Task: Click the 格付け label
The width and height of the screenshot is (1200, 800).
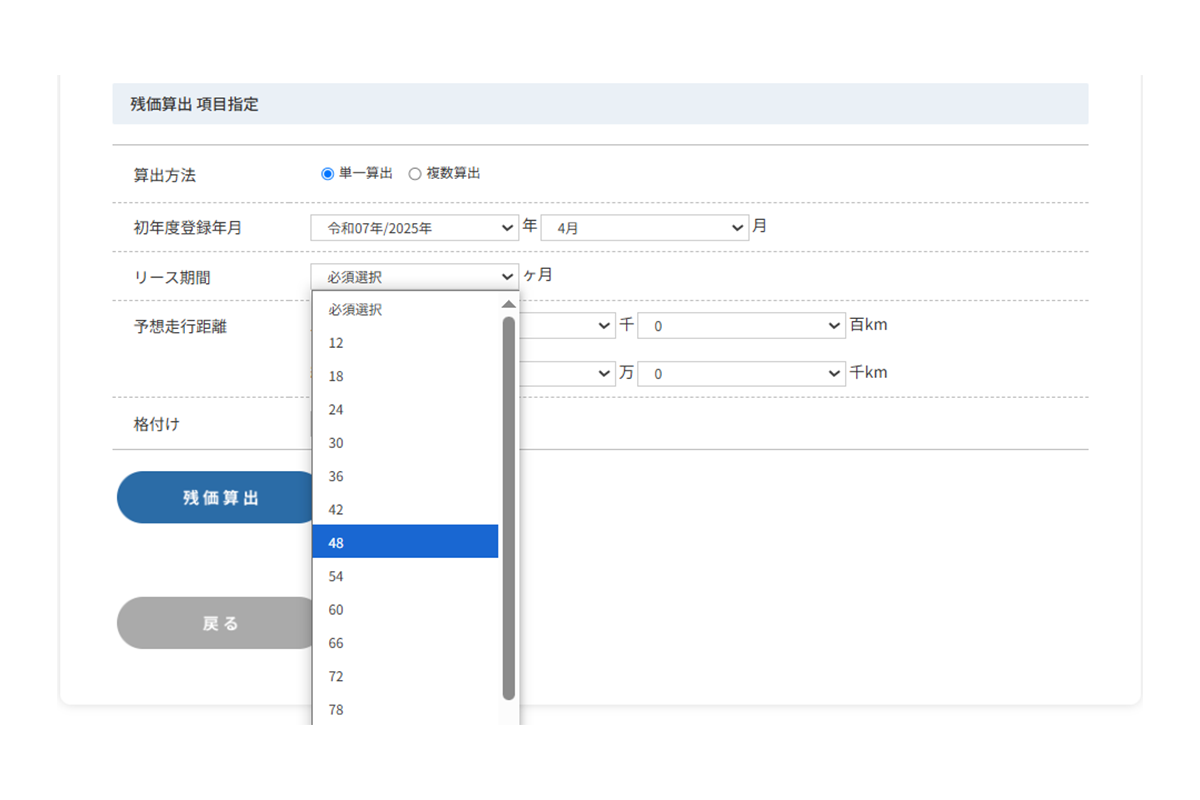Action: pos(157,424)
